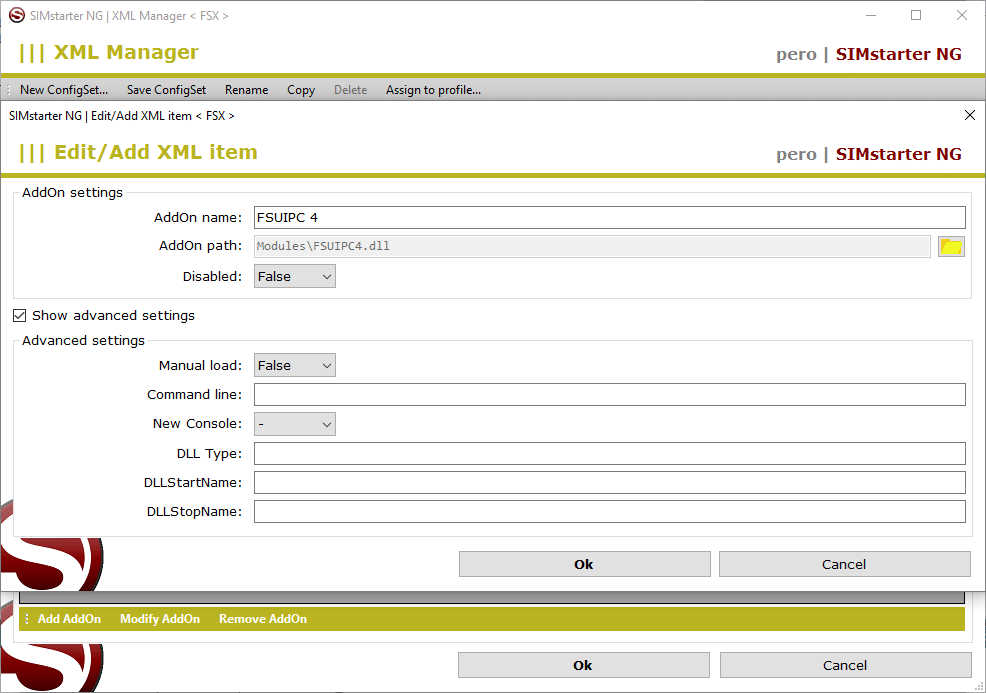Screen dimensions: 986x693
Task: Choose Copy from the toolbar
Action: 301,90
